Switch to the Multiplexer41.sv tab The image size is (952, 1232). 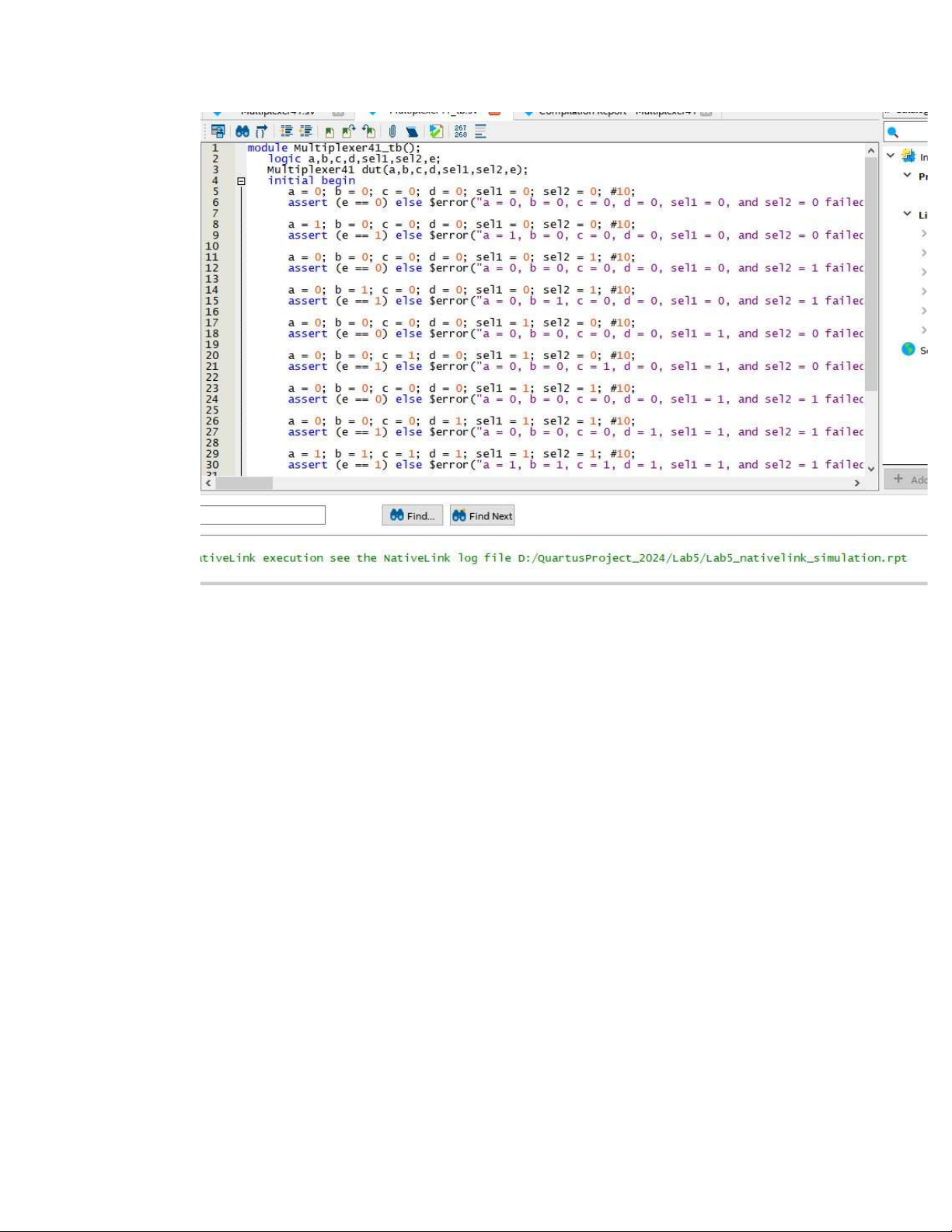pos(277,113)
